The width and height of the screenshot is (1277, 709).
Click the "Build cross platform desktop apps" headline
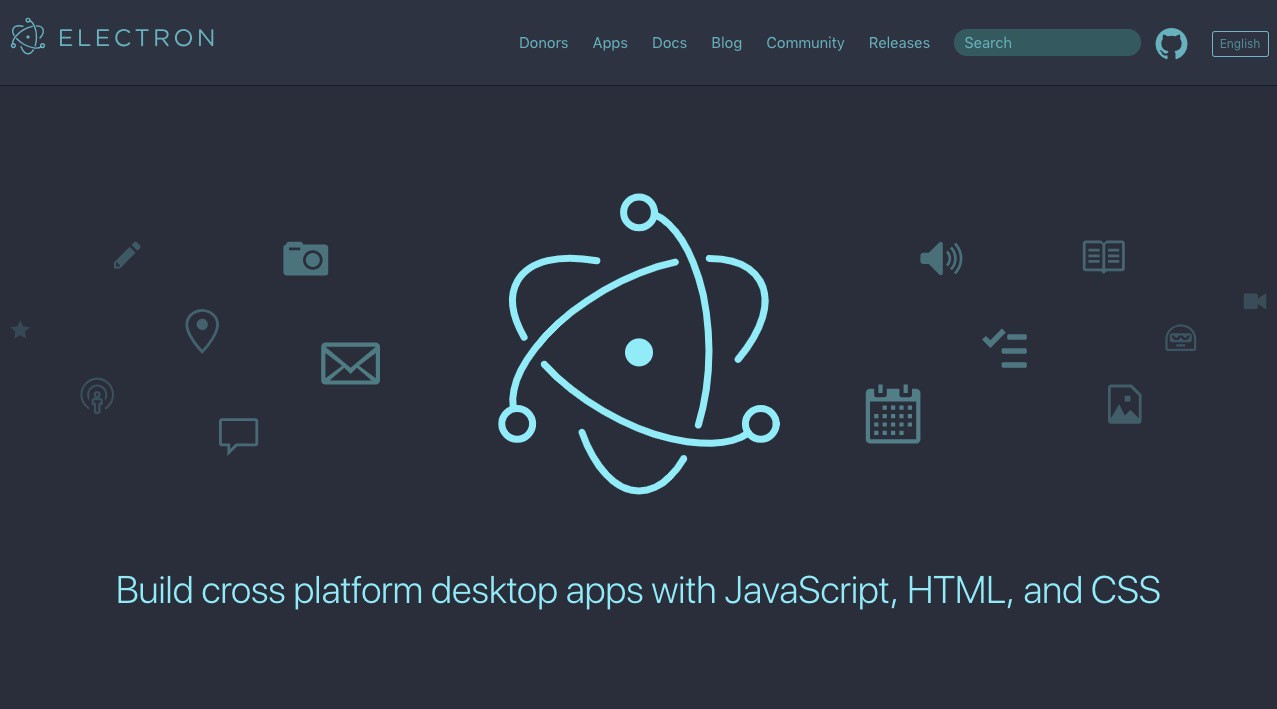(638, 590)
